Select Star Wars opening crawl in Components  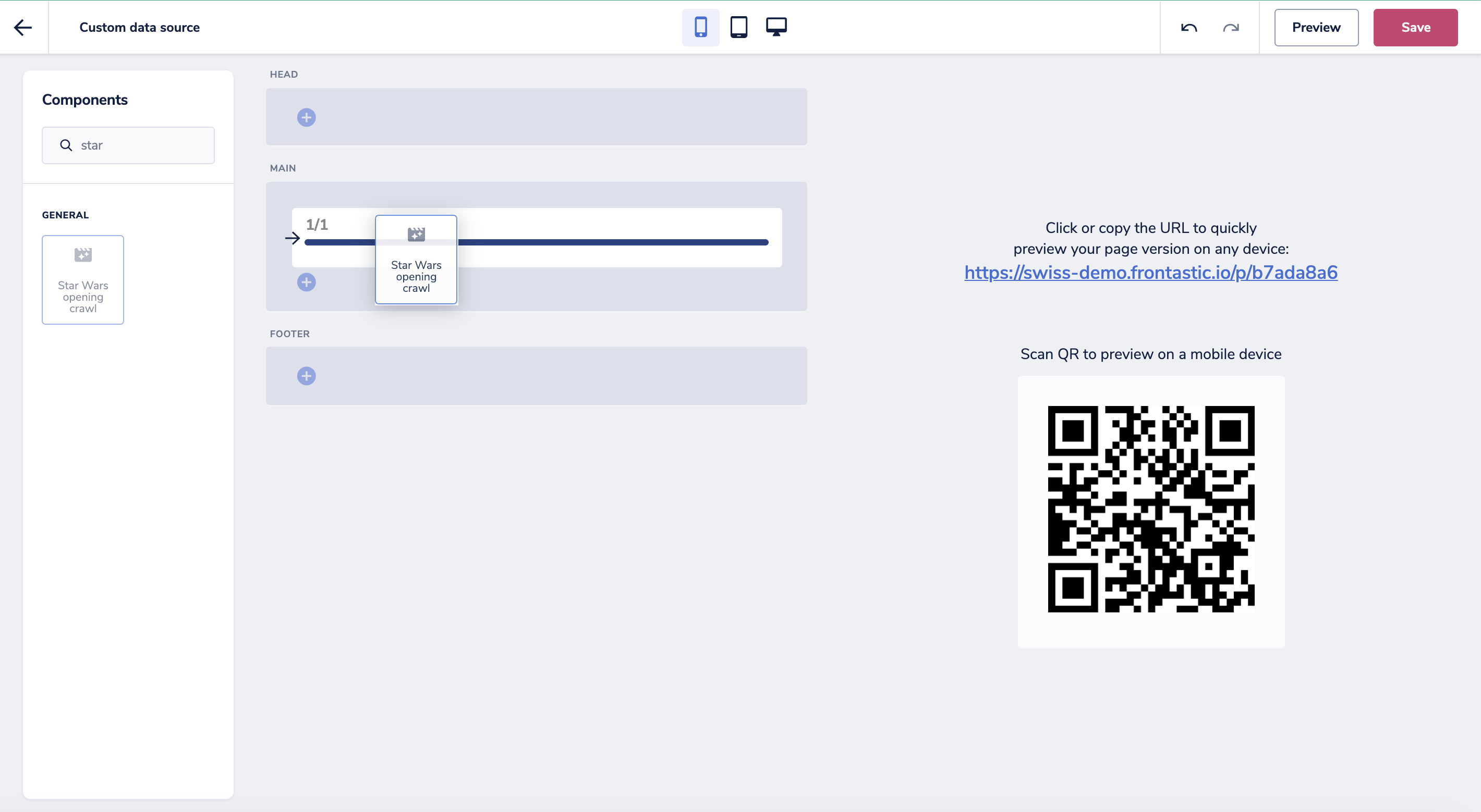(83, 280)
